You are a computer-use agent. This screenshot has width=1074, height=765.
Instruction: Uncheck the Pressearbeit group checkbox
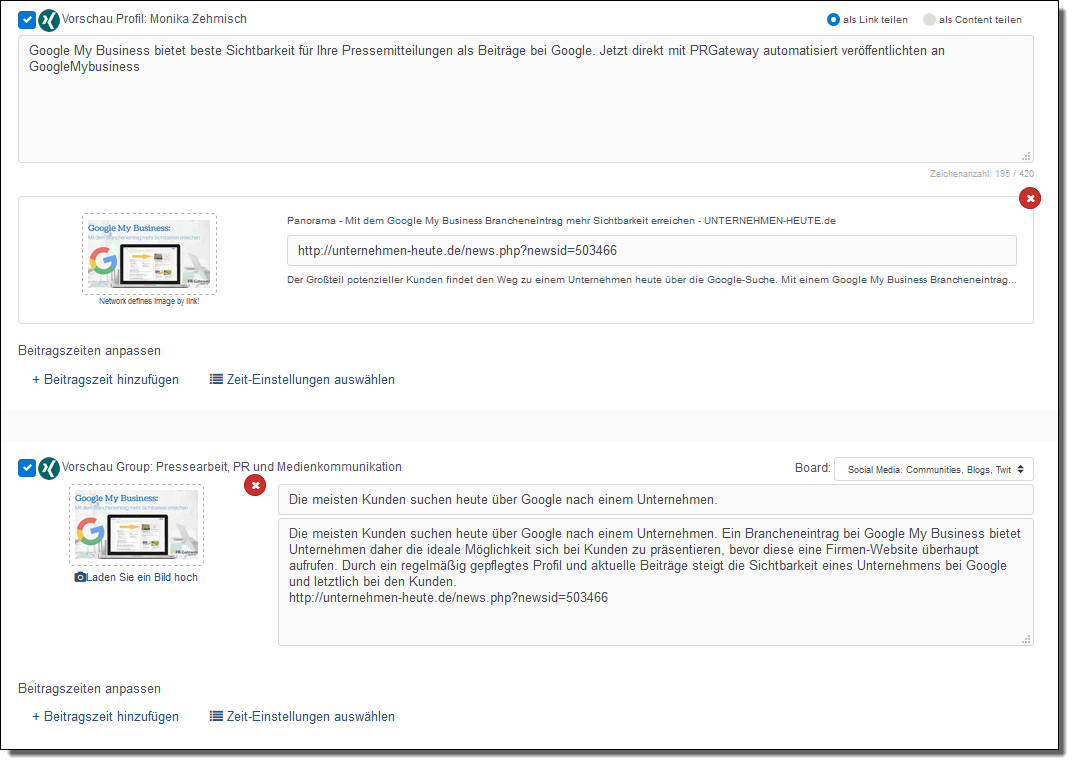pos(27,468)
